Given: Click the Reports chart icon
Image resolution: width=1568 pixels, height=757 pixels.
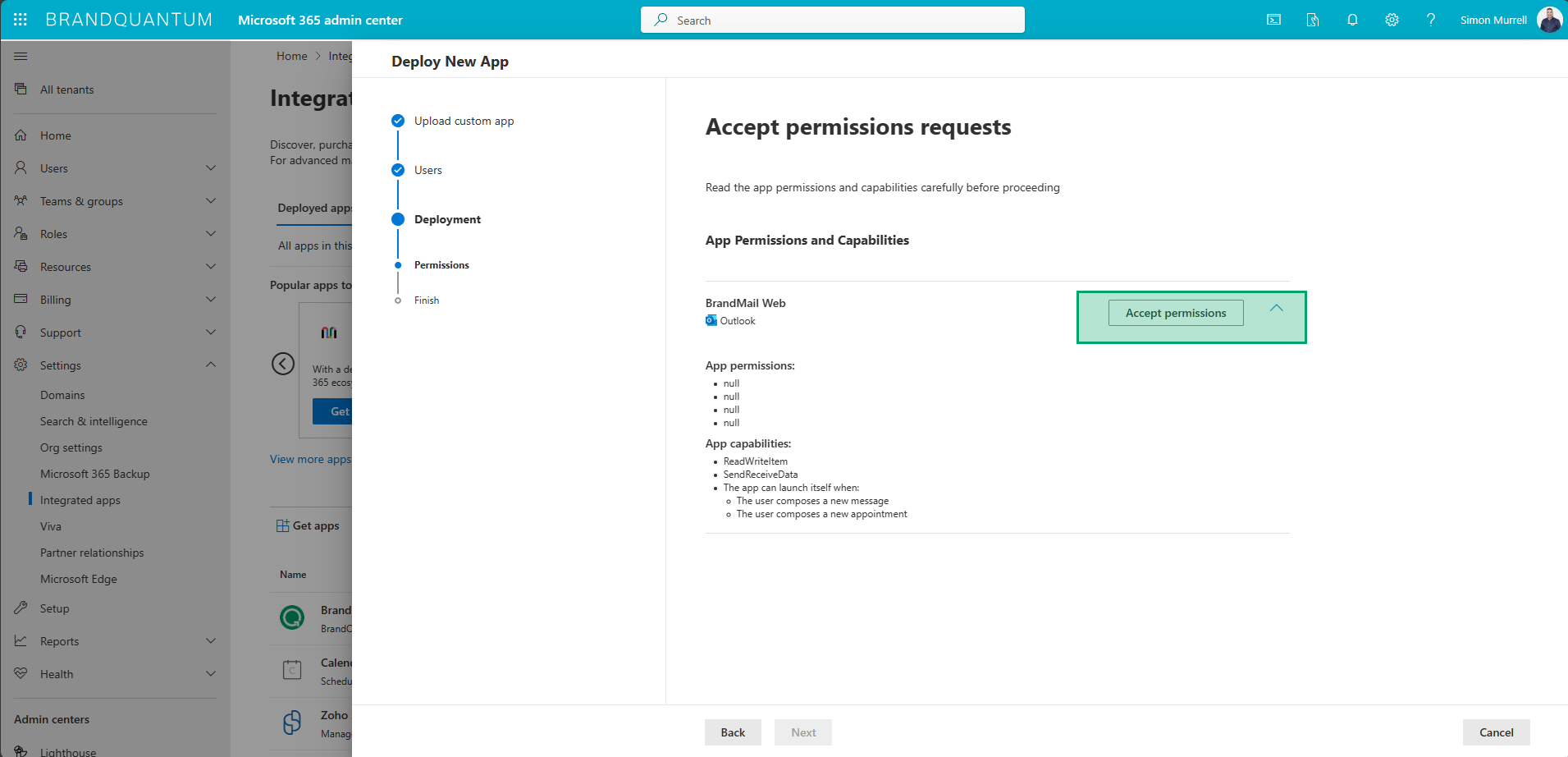Looking at the screenshot, I should (x=21, y=640).
